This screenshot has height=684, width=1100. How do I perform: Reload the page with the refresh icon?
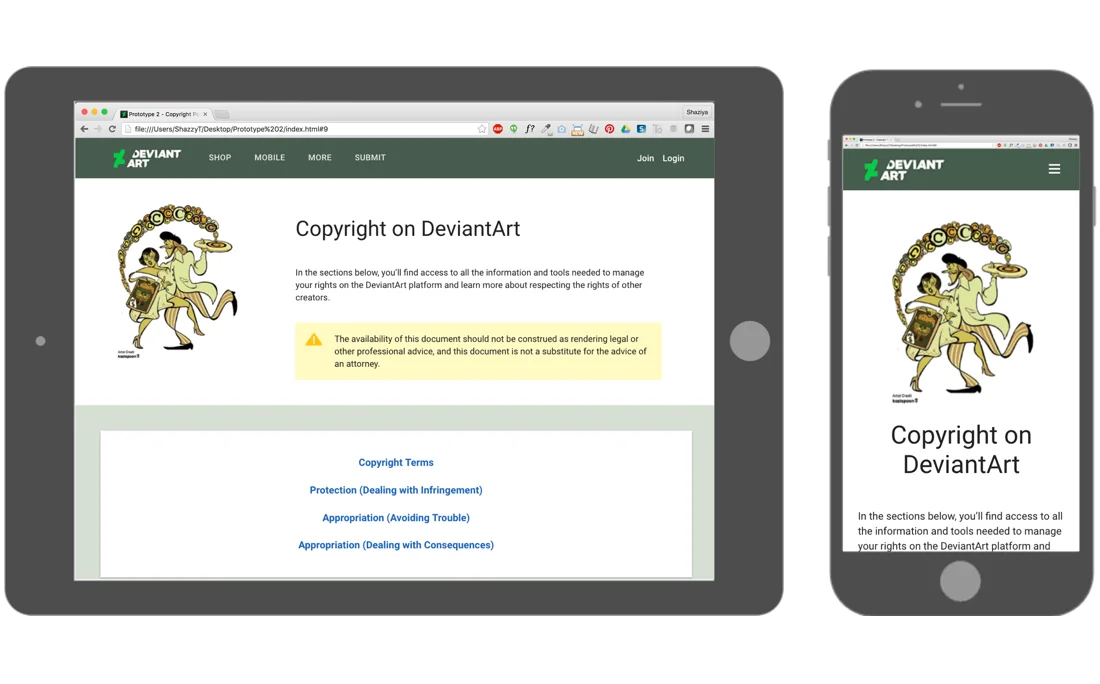click(x=112, y=129)
